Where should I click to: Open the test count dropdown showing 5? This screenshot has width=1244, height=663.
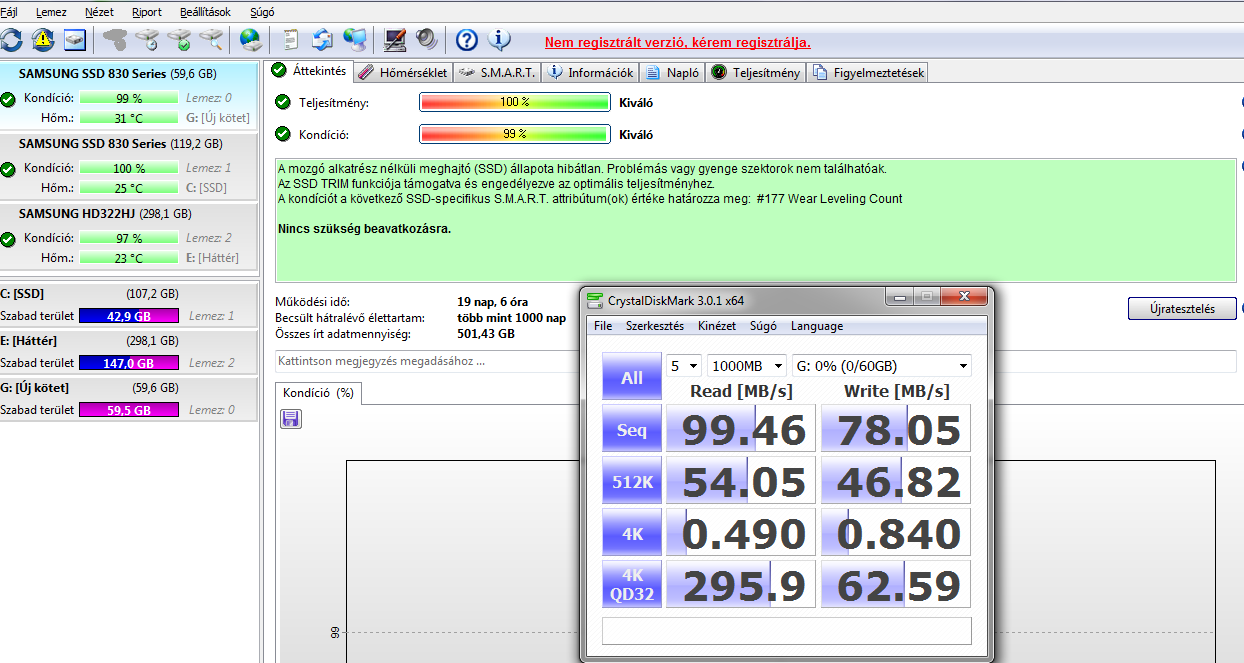pyautogui.click(x=684, y=366)
